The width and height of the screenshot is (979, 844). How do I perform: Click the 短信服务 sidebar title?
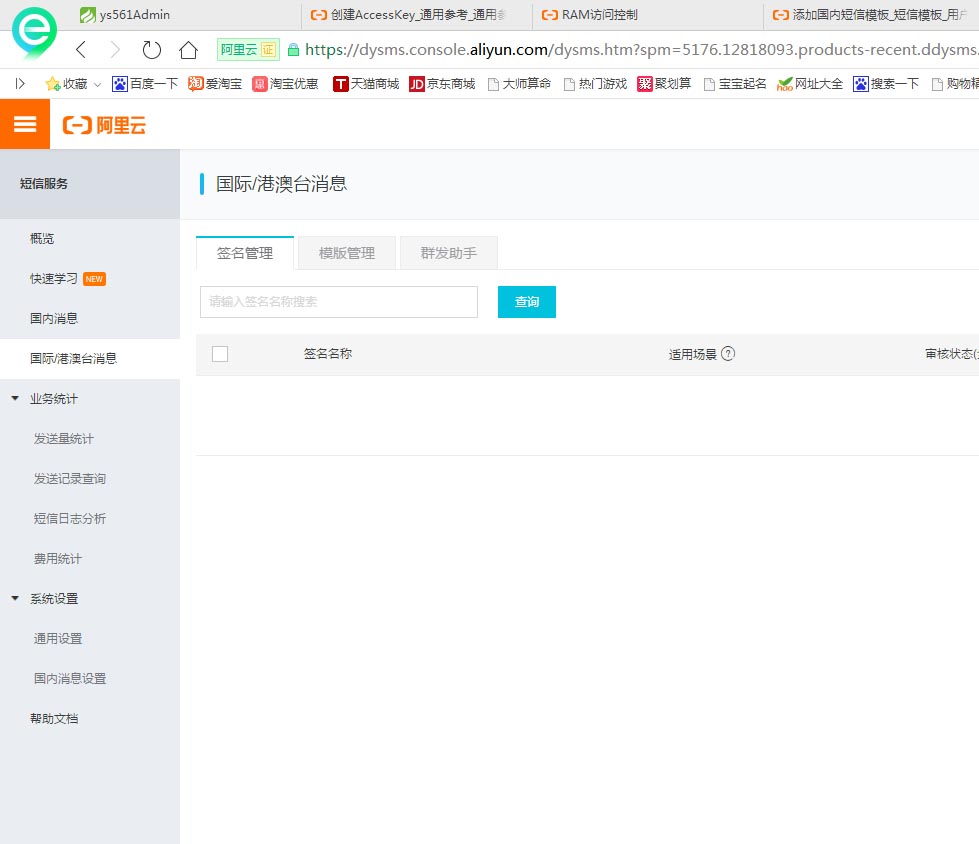pyautogui.click(x=44, y=184)
